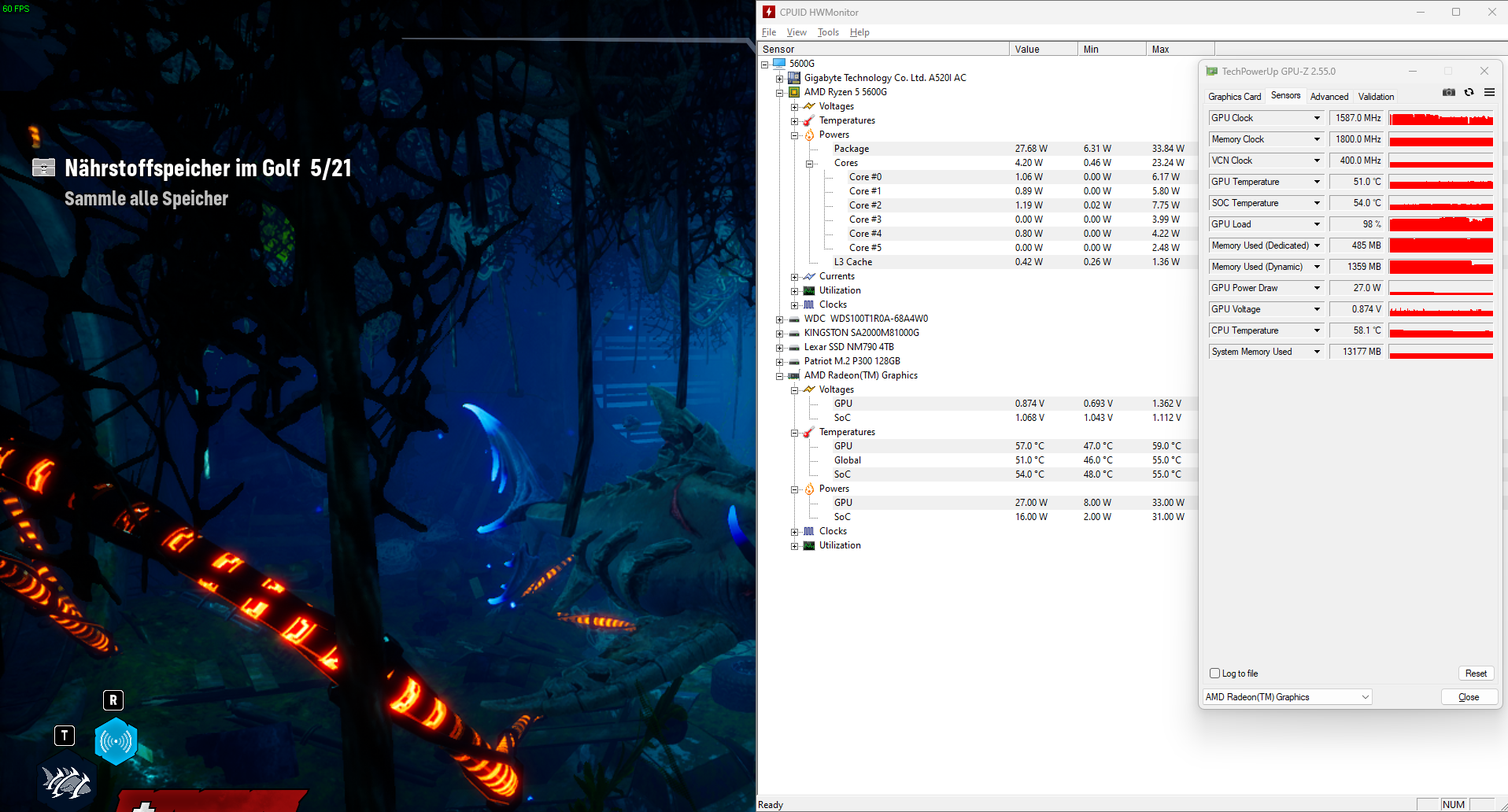
Task: Open the GPU Power Draw sensor dropdown
Action: 1317,288
